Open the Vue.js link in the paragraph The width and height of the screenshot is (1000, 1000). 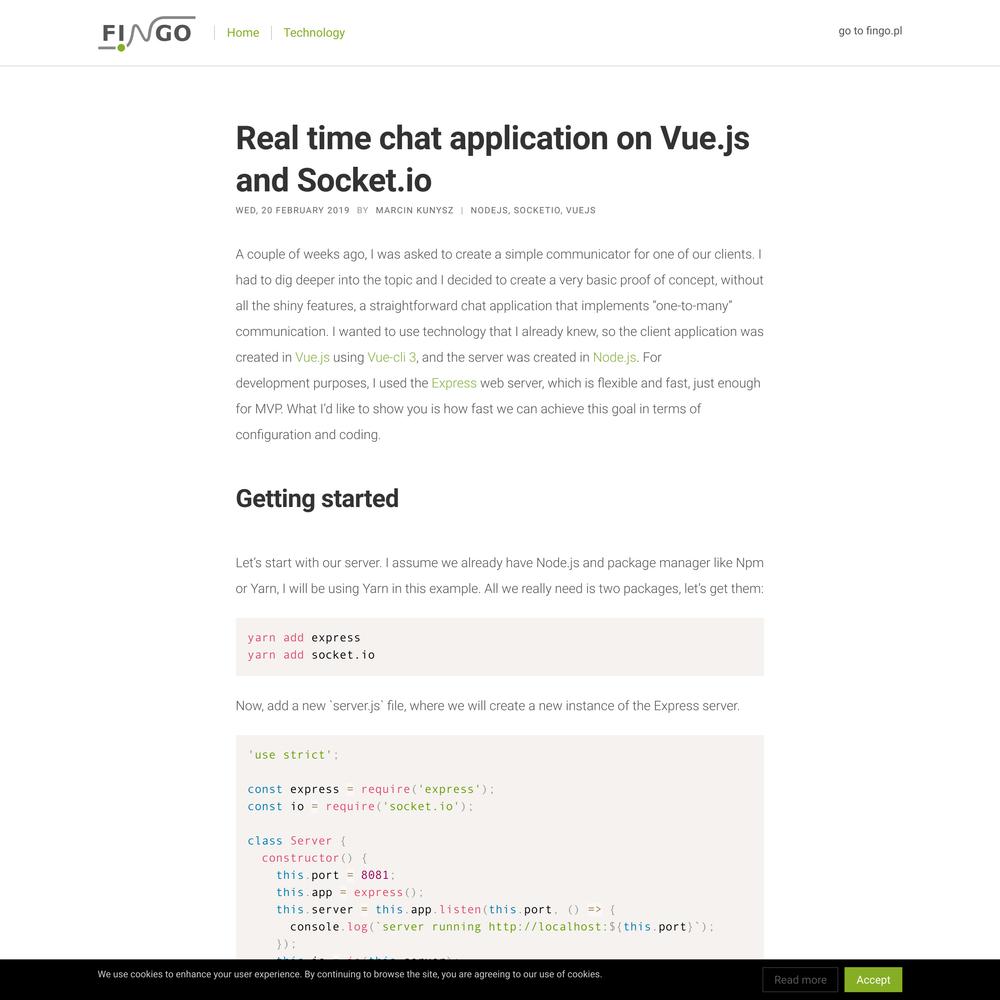click(x=312, y=357)
